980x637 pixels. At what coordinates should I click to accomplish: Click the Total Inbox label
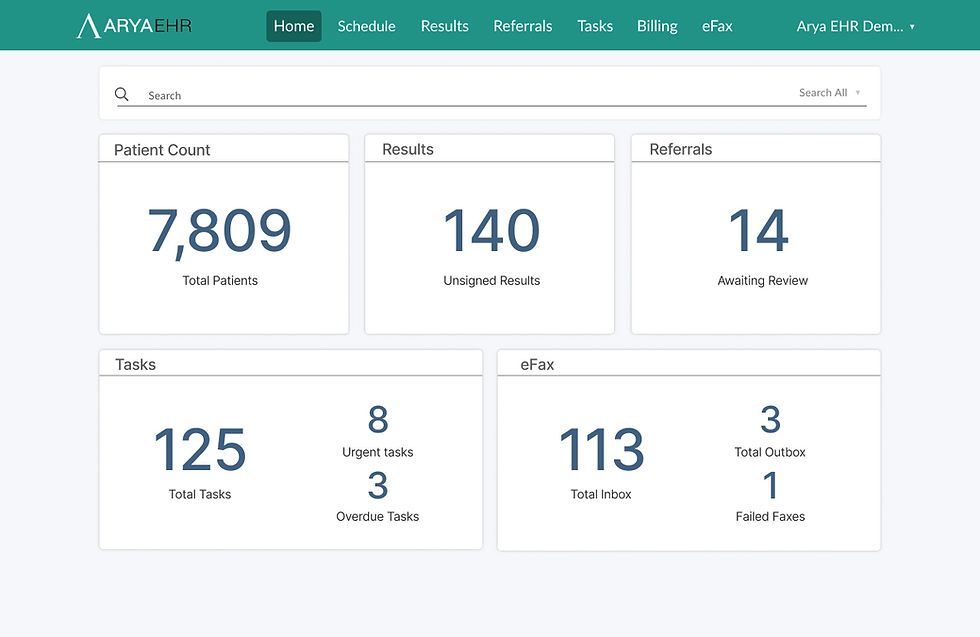tap(601, 494)
